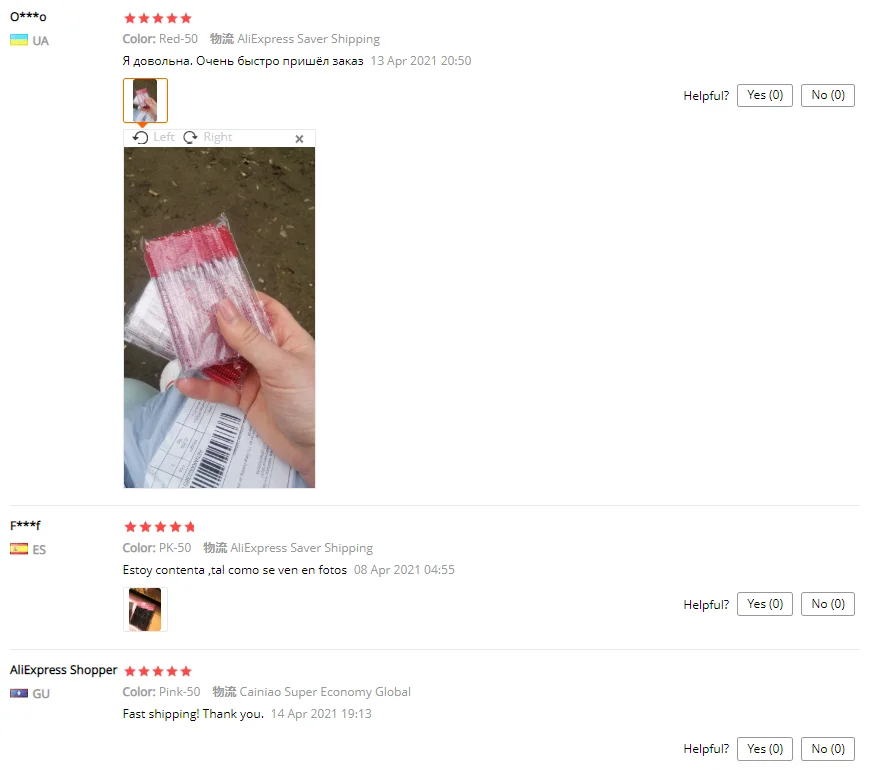Viewport: 875px width, 769px height.
Task: Close the enlarged review photo
Action: (299, 138)
